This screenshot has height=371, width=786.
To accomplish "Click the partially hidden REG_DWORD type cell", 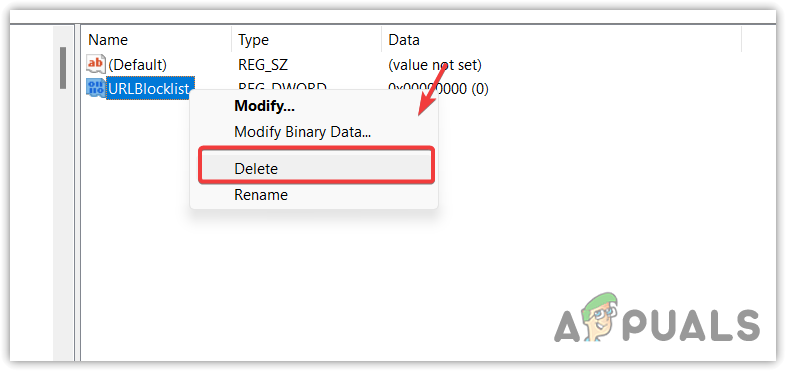I will pos(282,87).
